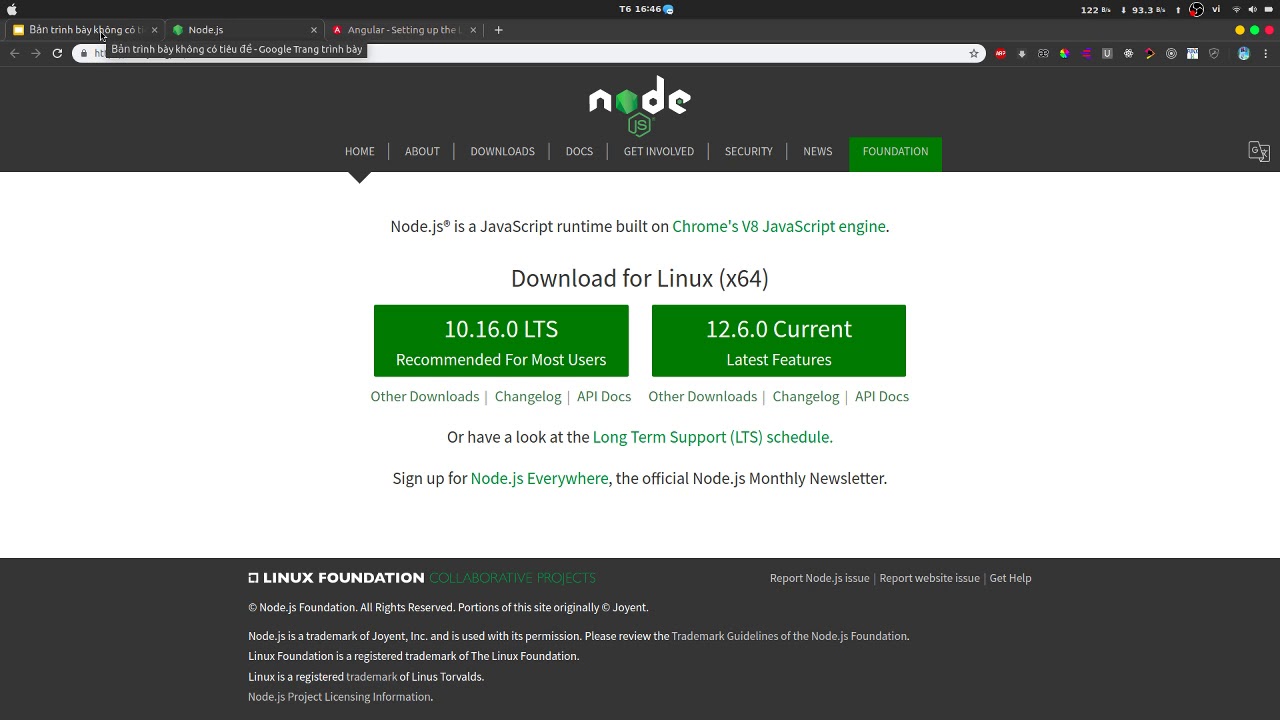The image size is (1280, 720).
Task: Open the shield extension icon
Action: coord(1214,54)
